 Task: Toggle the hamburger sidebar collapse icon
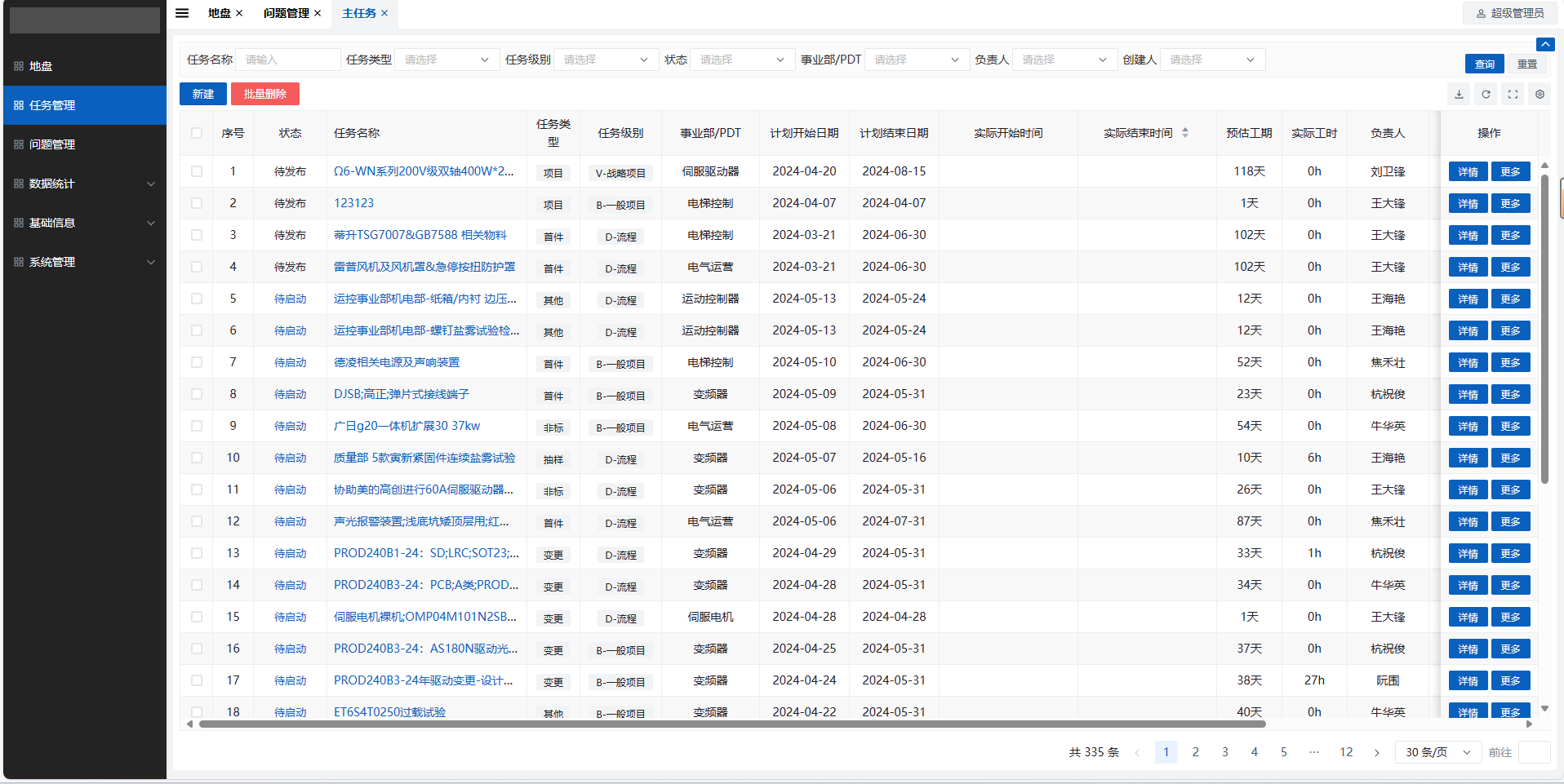point(182,13)
